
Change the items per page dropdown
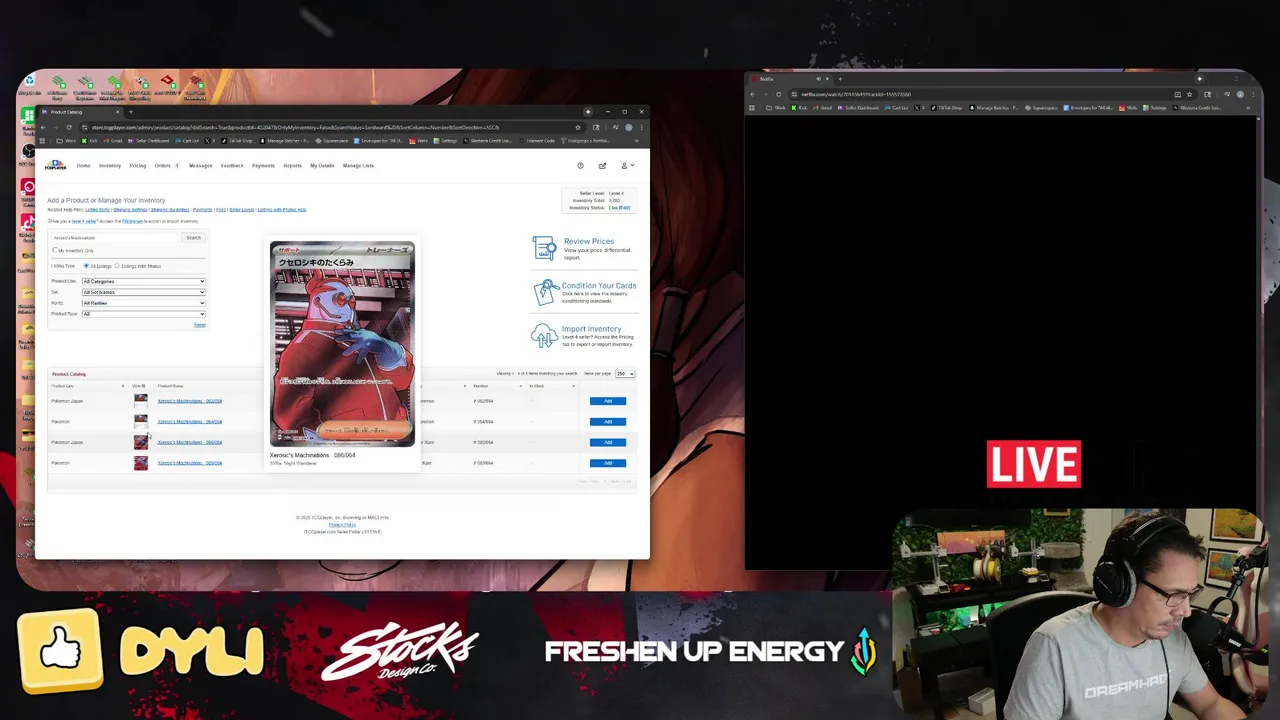pos(625,374)
